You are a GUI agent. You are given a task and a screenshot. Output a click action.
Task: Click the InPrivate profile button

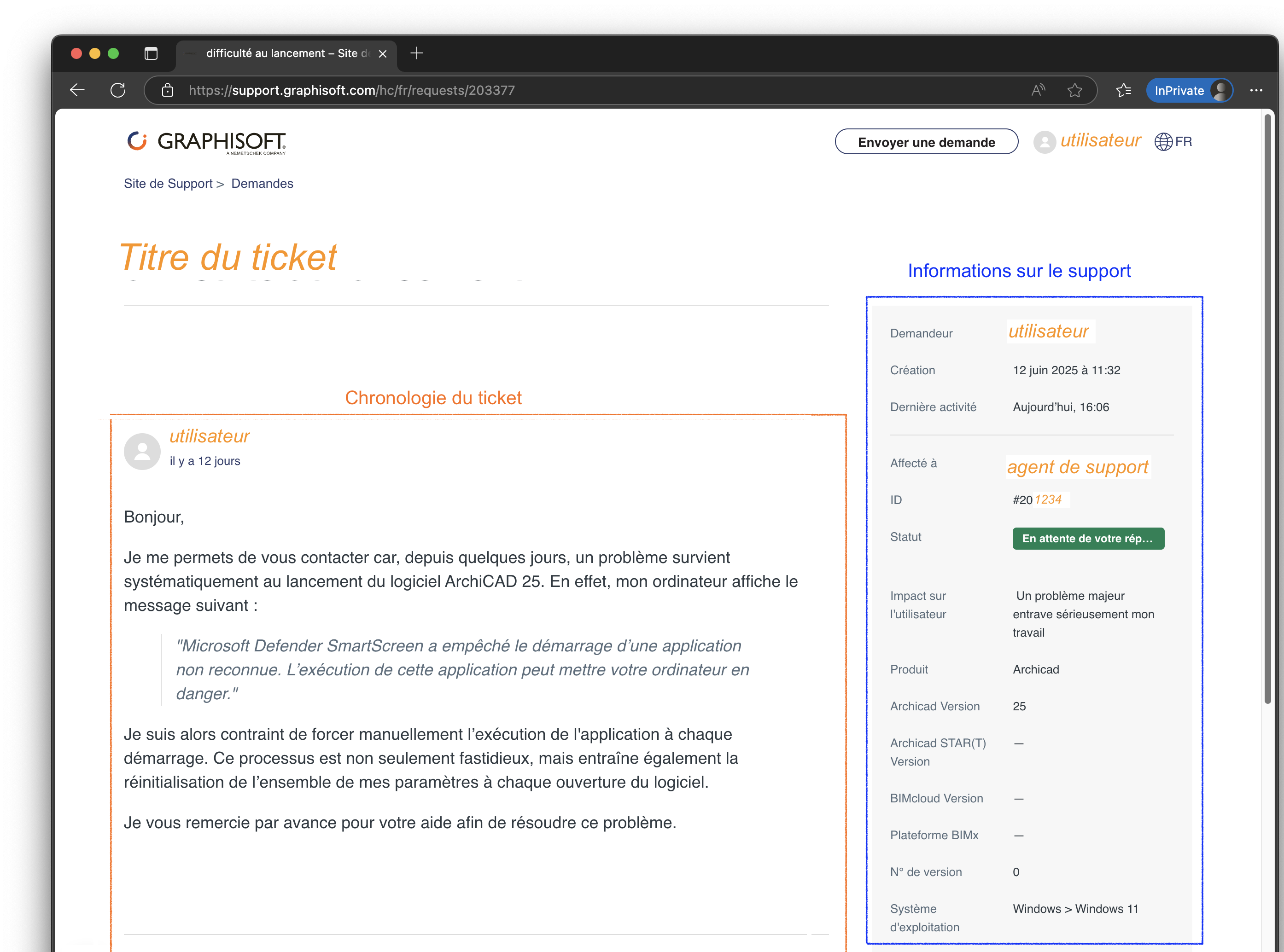(x=1190, y=91)
